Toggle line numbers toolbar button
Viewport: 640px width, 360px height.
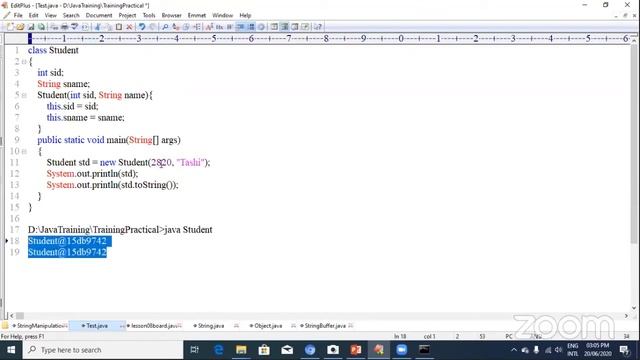coord(251,27)
